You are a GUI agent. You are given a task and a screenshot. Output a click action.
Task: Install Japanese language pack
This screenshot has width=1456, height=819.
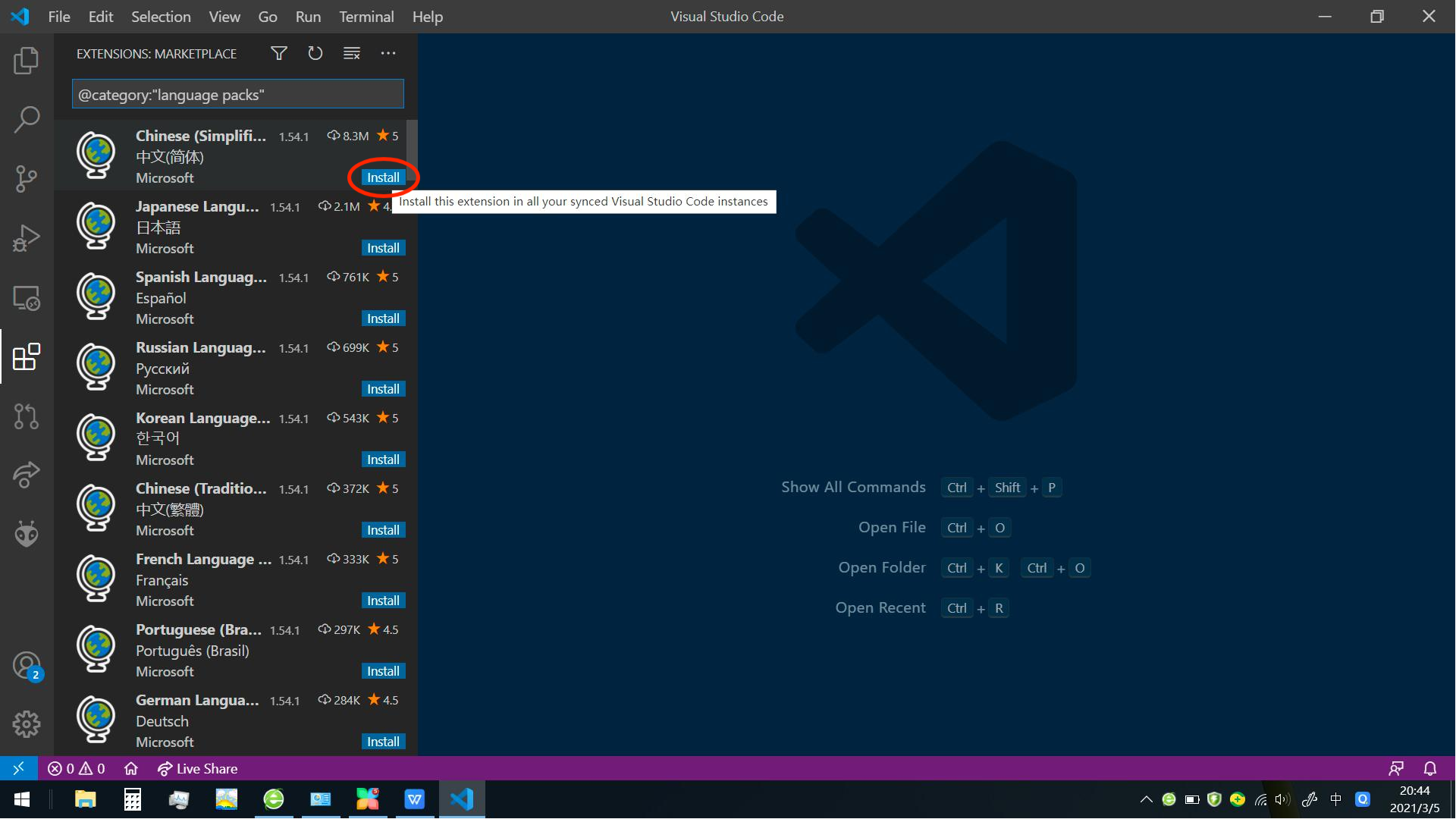383,248
